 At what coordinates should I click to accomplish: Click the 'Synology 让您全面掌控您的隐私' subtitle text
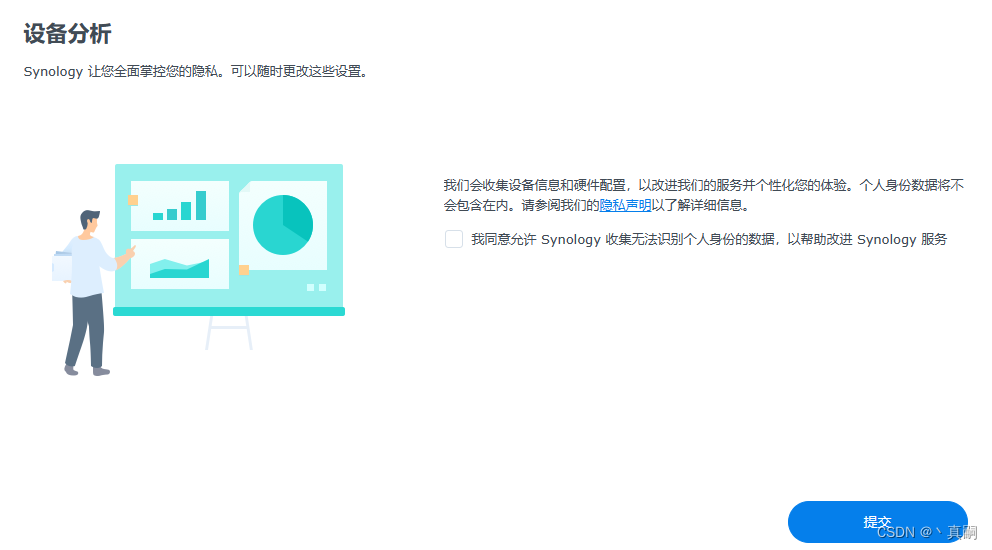196,72
